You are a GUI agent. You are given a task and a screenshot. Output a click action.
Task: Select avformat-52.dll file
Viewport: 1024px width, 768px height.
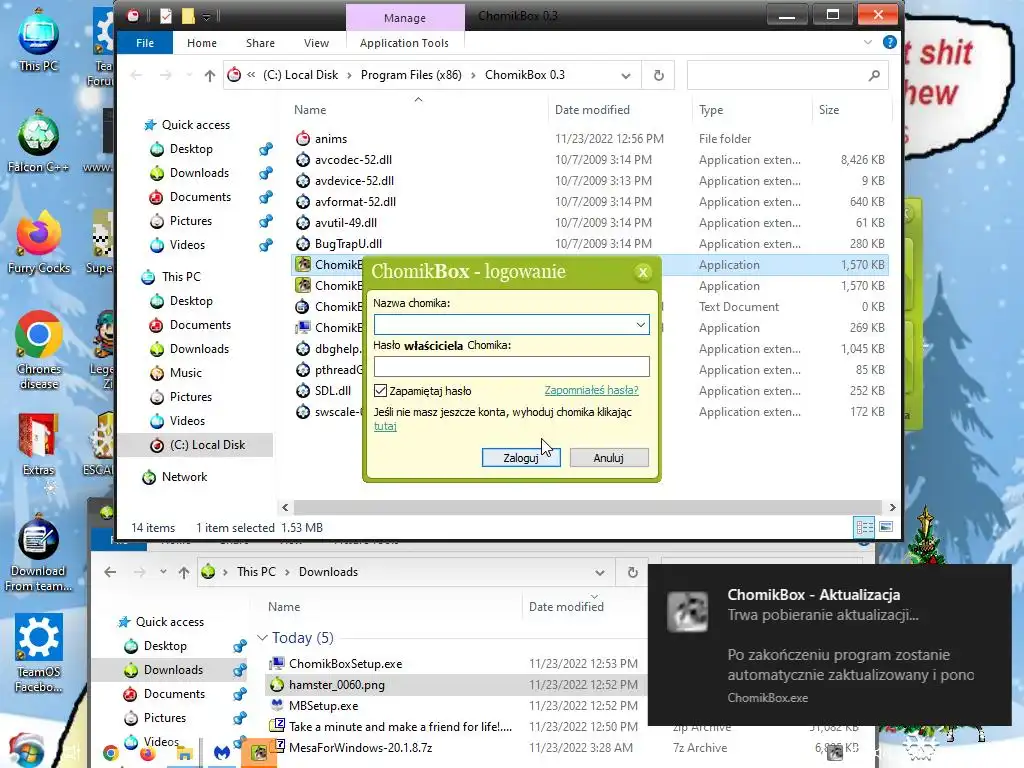click(355, 202)
